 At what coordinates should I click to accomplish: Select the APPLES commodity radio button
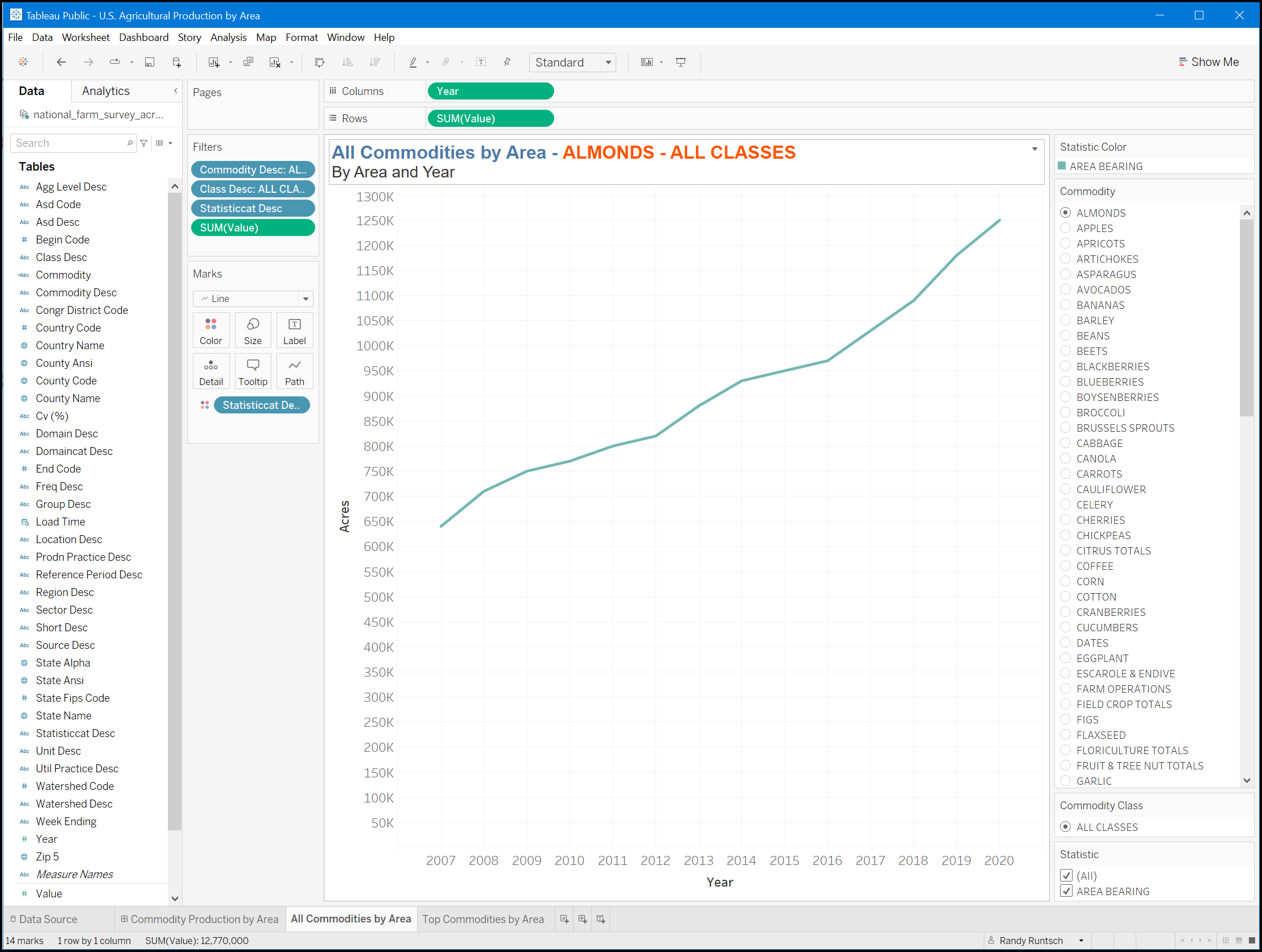[1065, 228]
